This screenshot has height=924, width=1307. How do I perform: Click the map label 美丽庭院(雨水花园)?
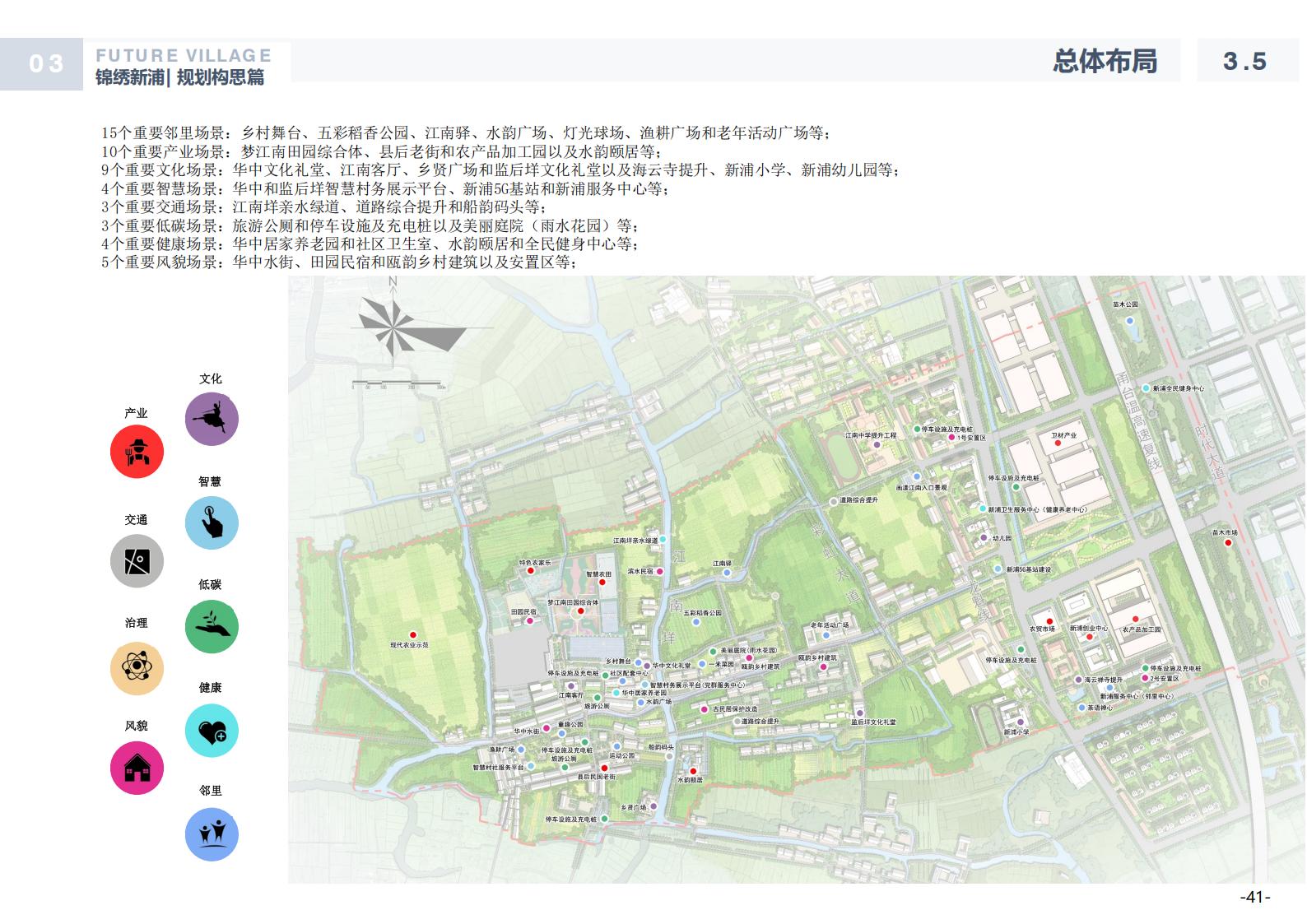coord(748,650)
